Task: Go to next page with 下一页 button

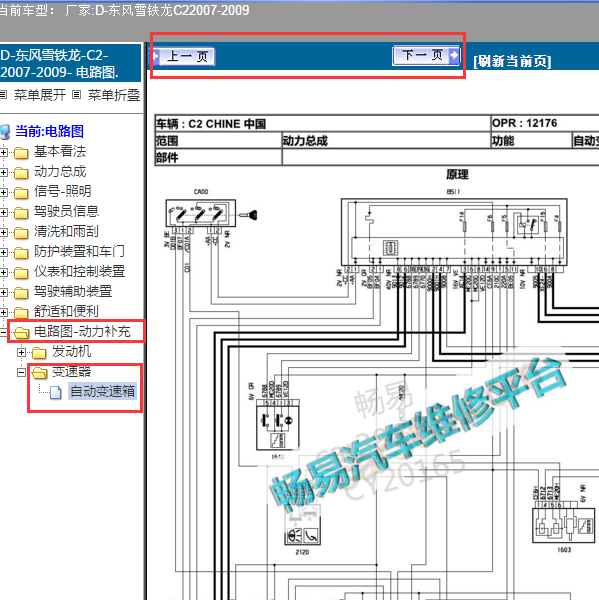Action: tap(426, 55)
